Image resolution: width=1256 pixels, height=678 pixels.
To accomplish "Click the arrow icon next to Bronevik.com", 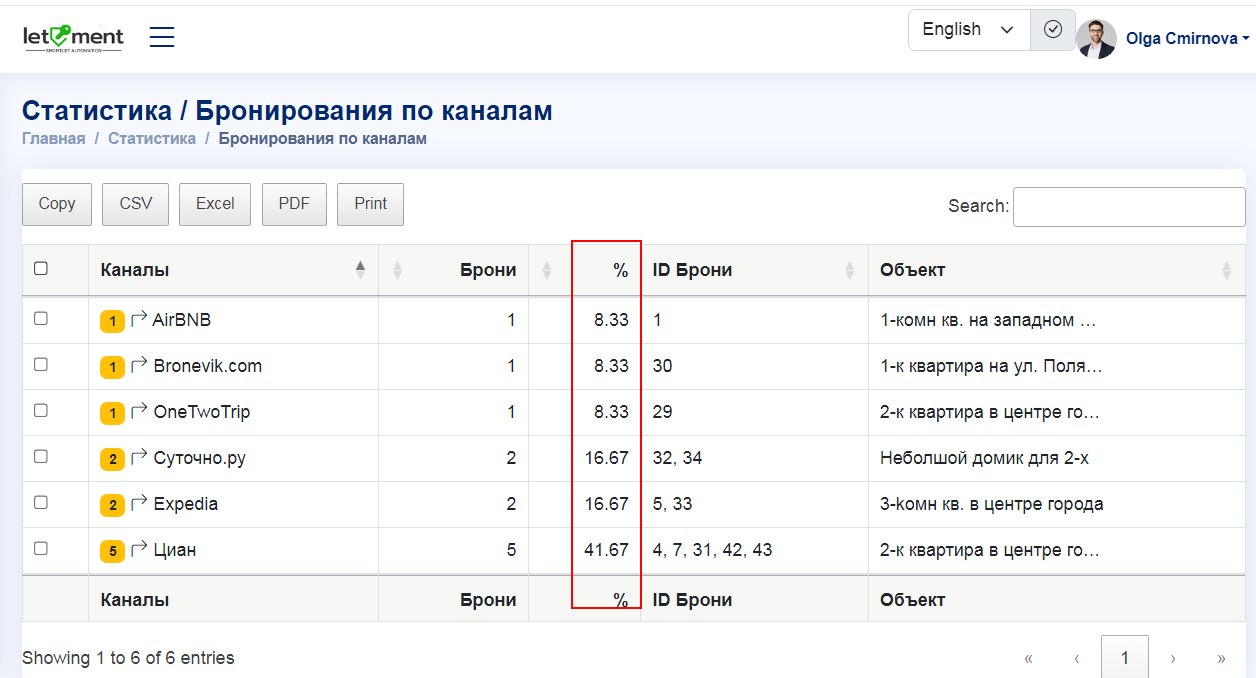I will click(139, 365).
